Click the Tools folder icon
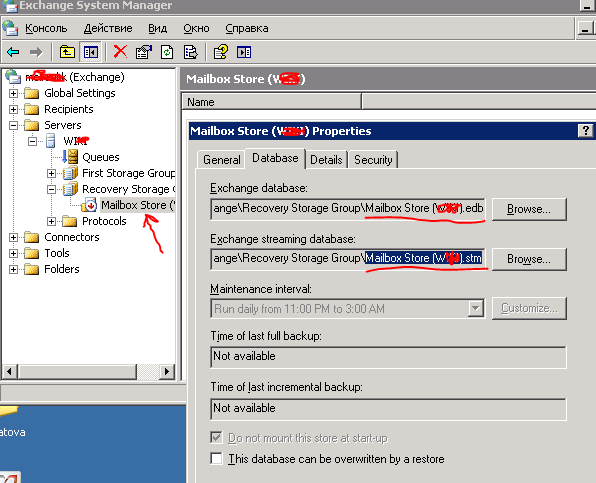Image resolution: width=596 pixels, height=483 pixels. tap(32, 253)
